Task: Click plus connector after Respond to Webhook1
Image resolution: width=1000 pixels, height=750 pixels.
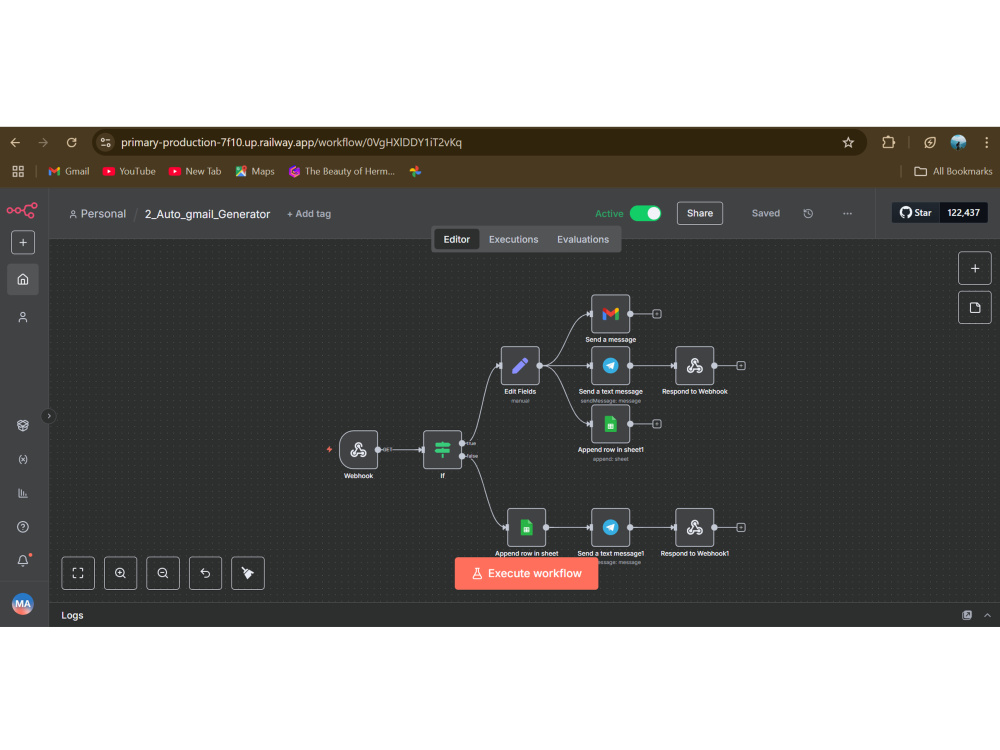Action: click(741, 527)
